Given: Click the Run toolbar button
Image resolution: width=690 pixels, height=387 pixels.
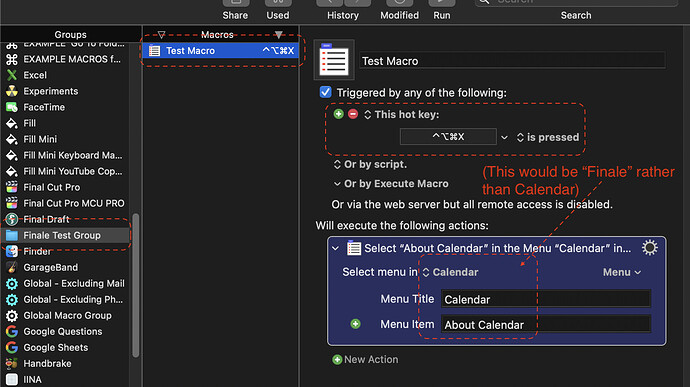Looking at the screenshot, I should pos(442,10).
